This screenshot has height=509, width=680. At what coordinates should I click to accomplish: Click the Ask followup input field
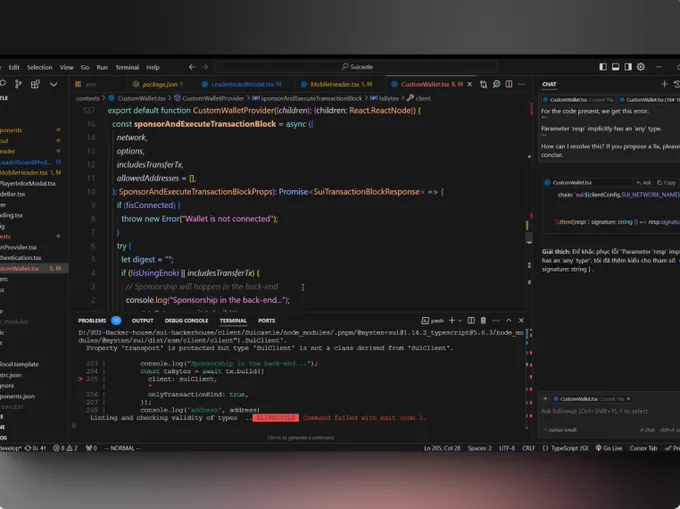(x=609, y=411)
